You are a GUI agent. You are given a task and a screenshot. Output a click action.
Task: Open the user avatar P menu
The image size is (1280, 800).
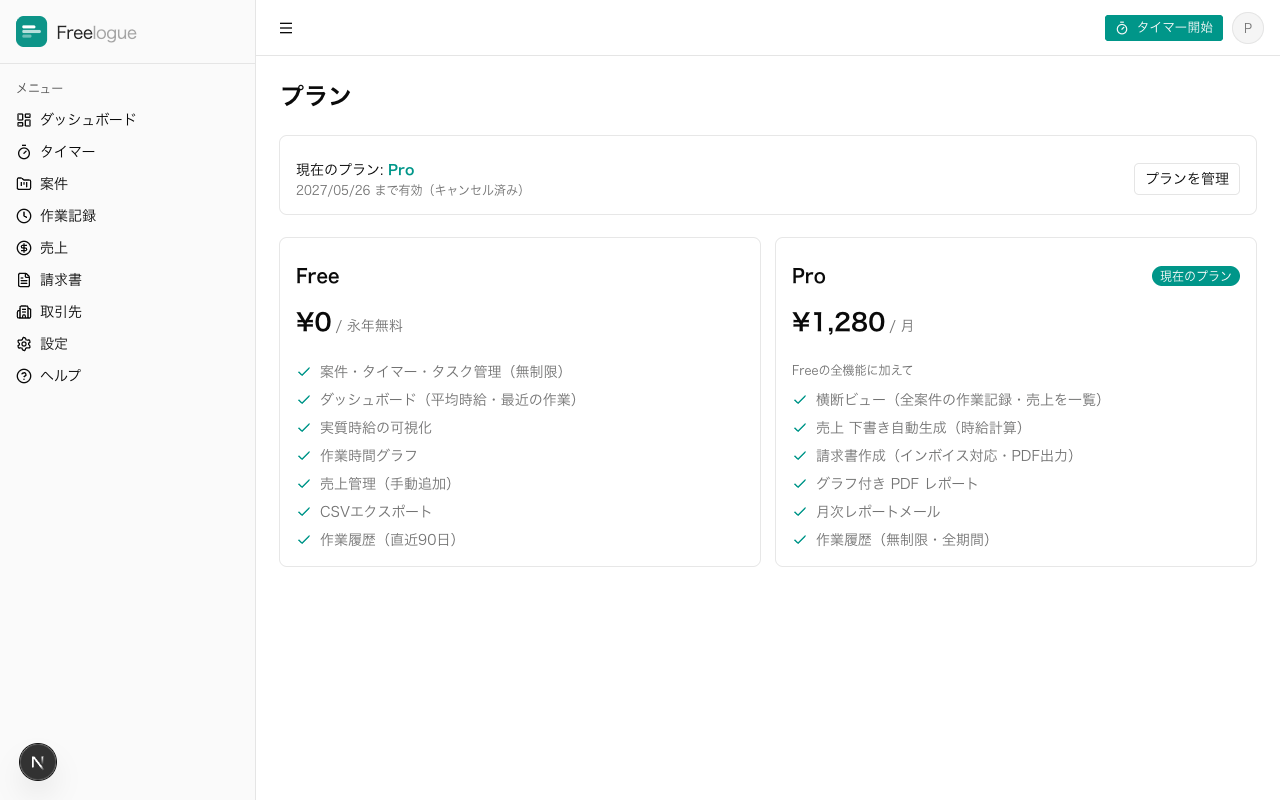point(1248,28)
